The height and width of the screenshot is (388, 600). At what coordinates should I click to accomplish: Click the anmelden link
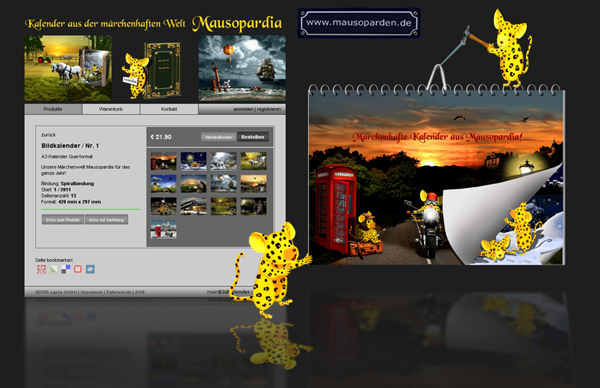point(244,109)
